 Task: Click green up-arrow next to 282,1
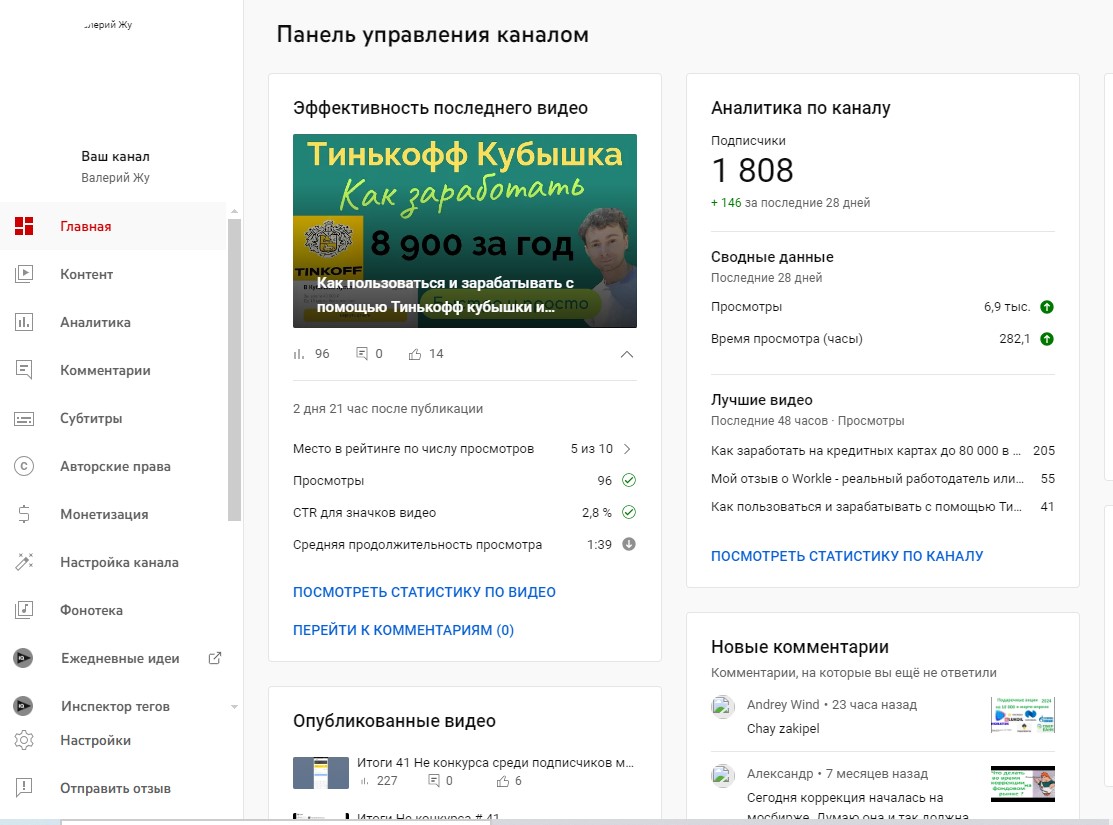1047,339
